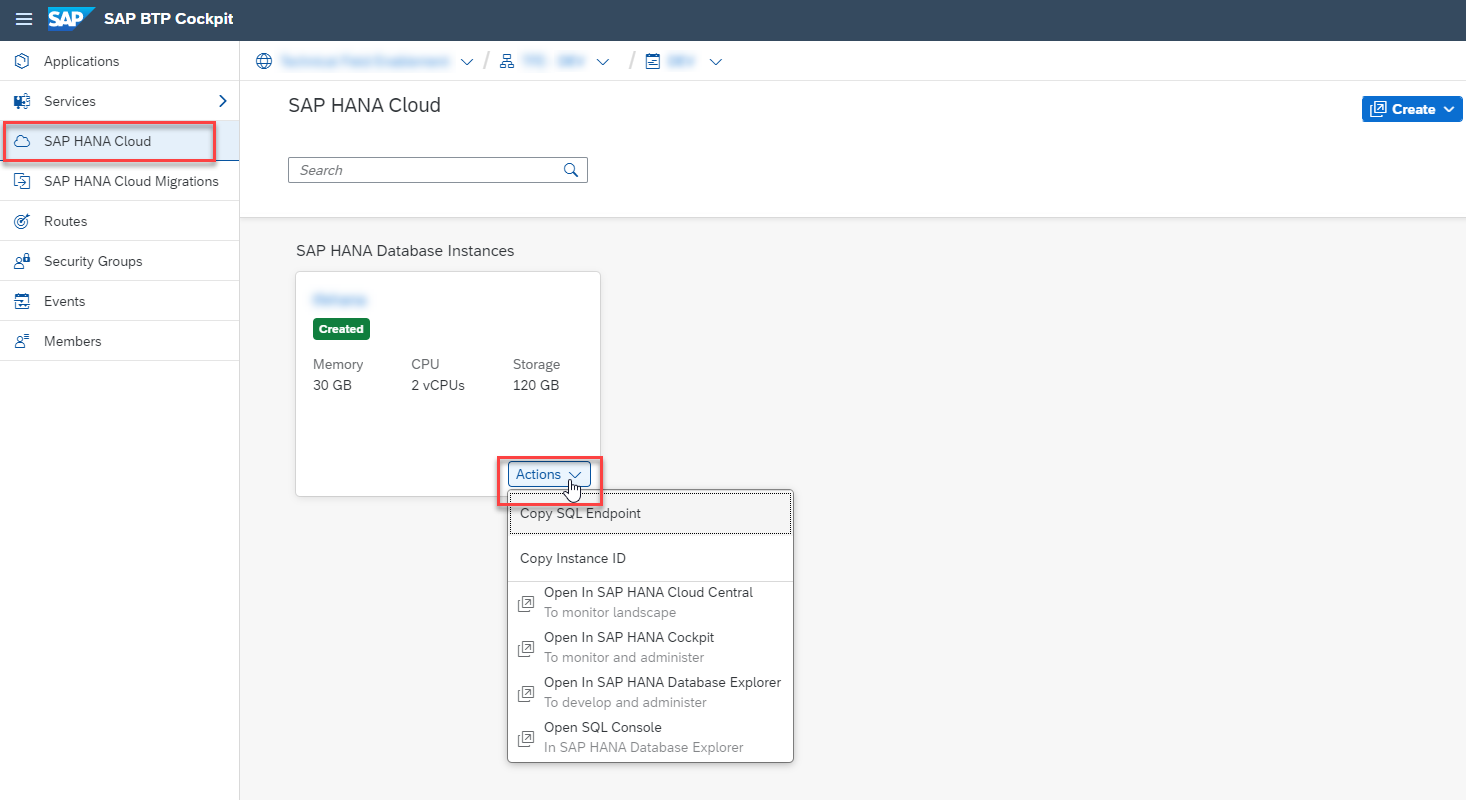Image resolution: width=1466 pixels, height=800 pixels.
Task: Expand the Services submenu arrow
Action: click(223, 101)
